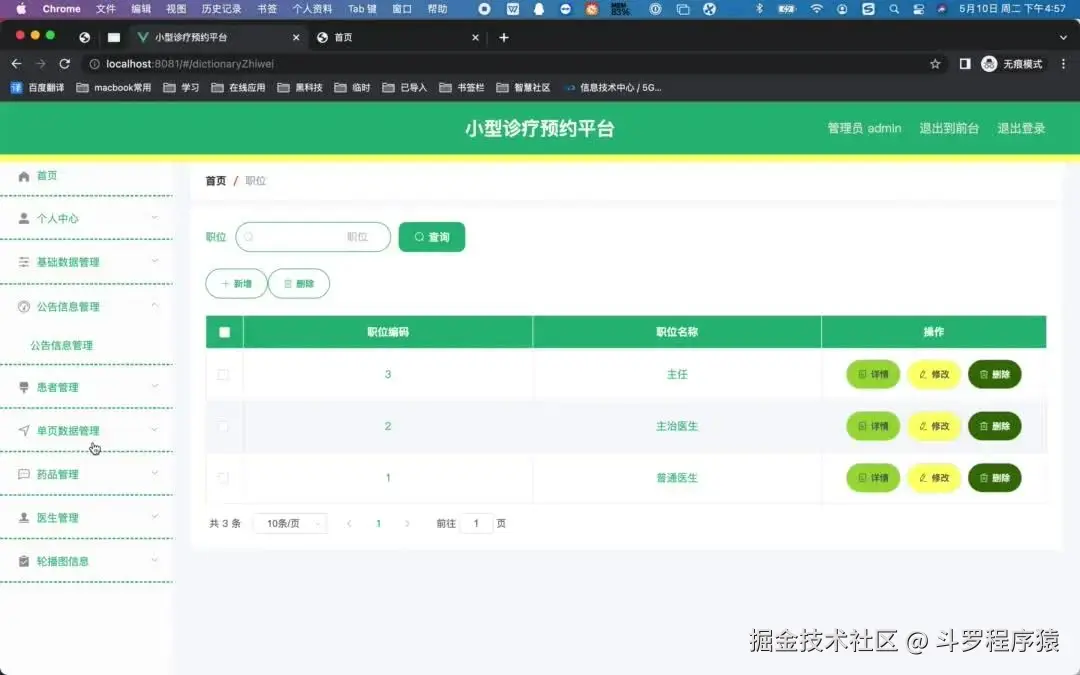Open the Wi-Fi status menu

coord(816,9)
